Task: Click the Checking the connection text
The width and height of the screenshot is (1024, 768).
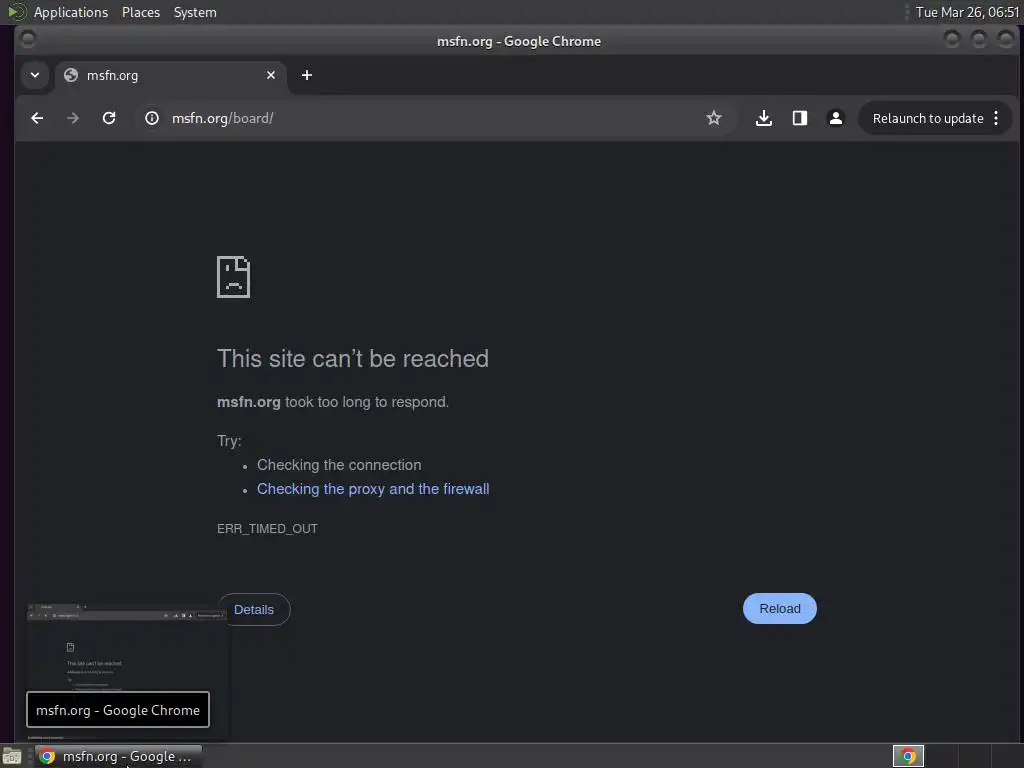Action: pyautogui.click(x=339, y=465)
